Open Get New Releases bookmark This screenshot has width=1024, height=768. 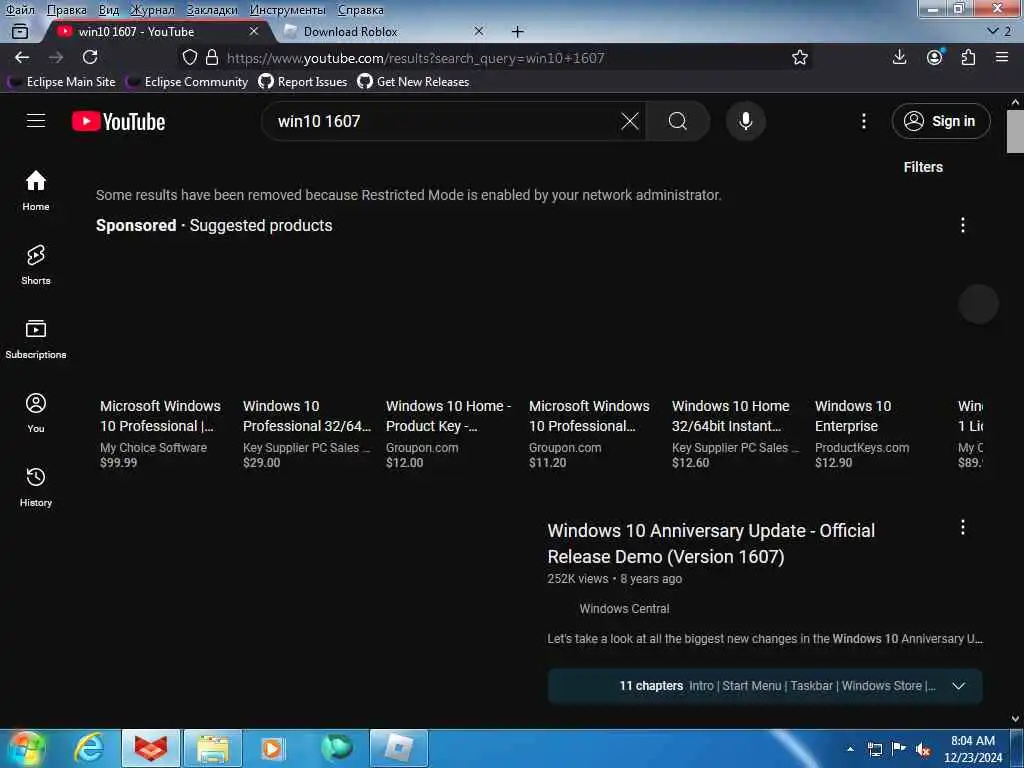414,82
